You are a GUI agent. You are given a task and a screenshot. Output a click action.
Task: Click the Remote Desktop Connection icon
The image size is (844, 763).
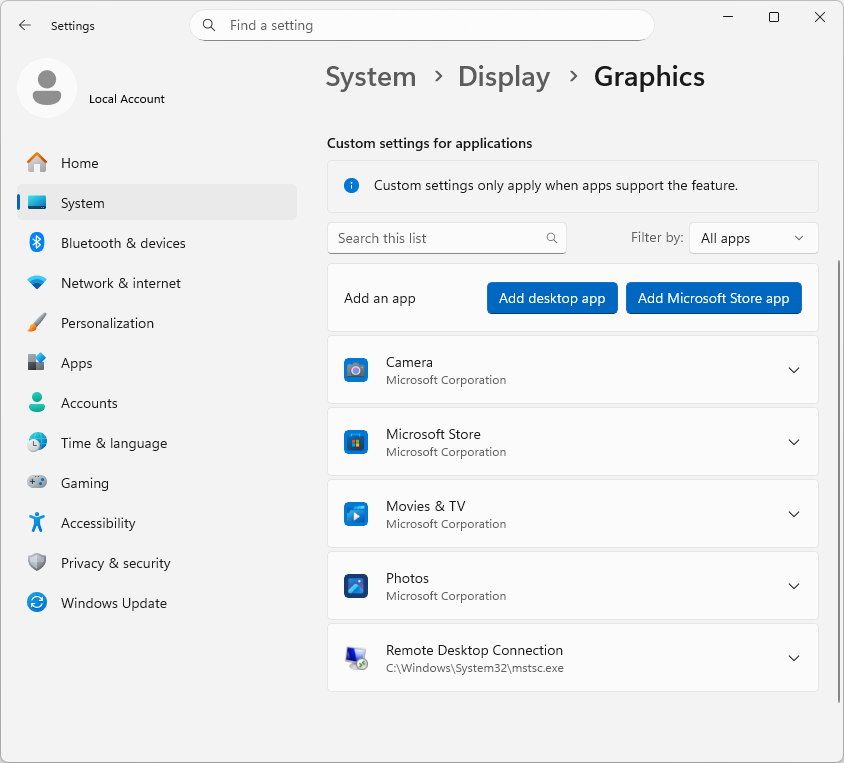(356, 657)
